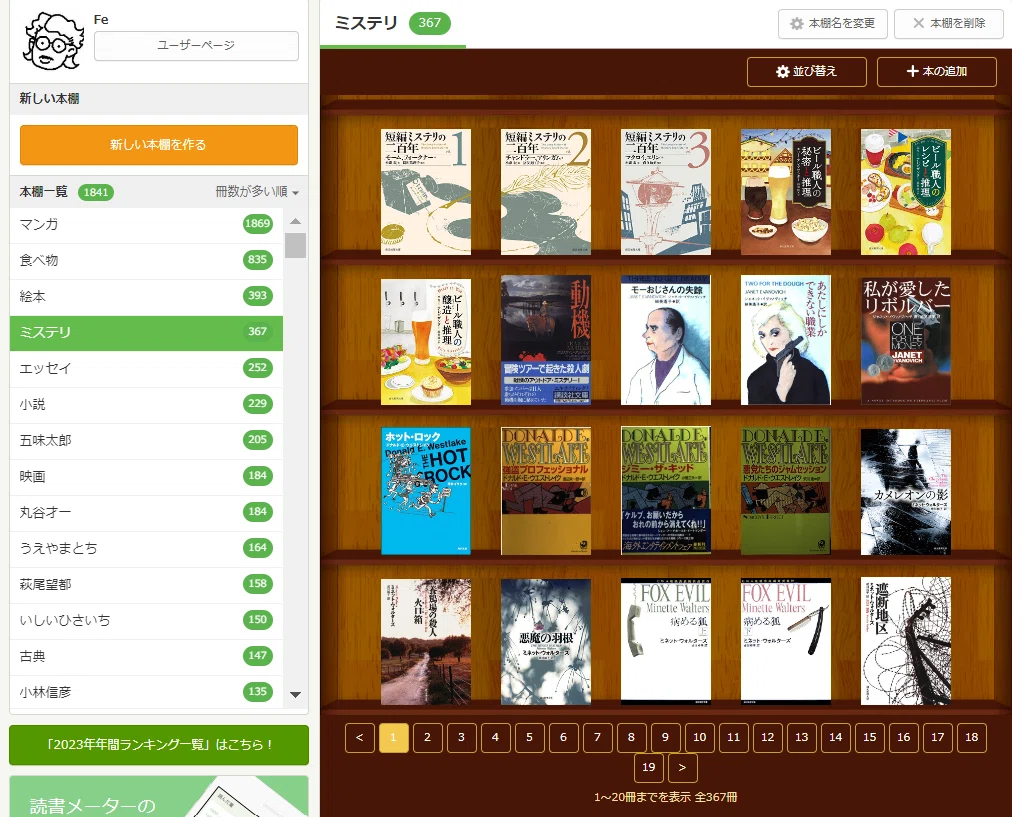Select the 絵本 bookshelf row
The image size is (1012, 817).
tap(147, 297)
